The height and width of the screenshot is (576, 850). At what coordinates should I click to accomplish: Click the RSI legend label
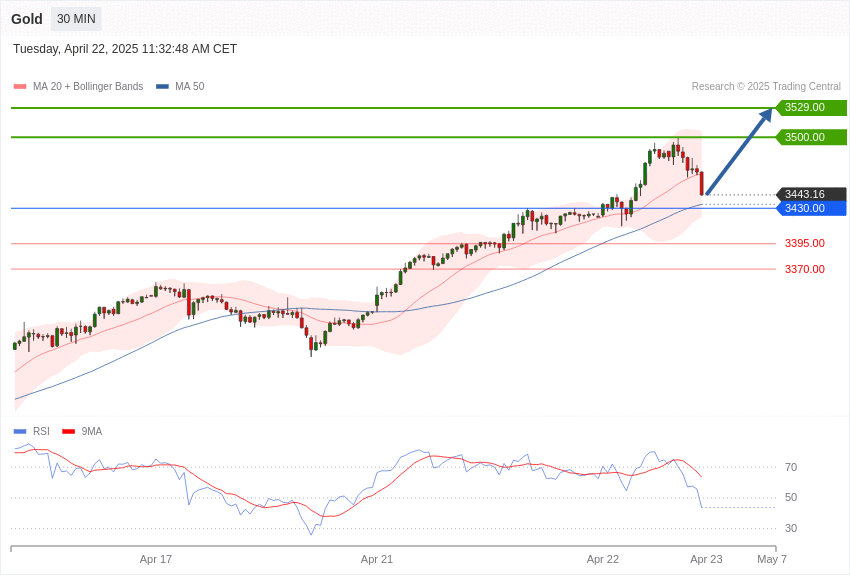[41, 431]
